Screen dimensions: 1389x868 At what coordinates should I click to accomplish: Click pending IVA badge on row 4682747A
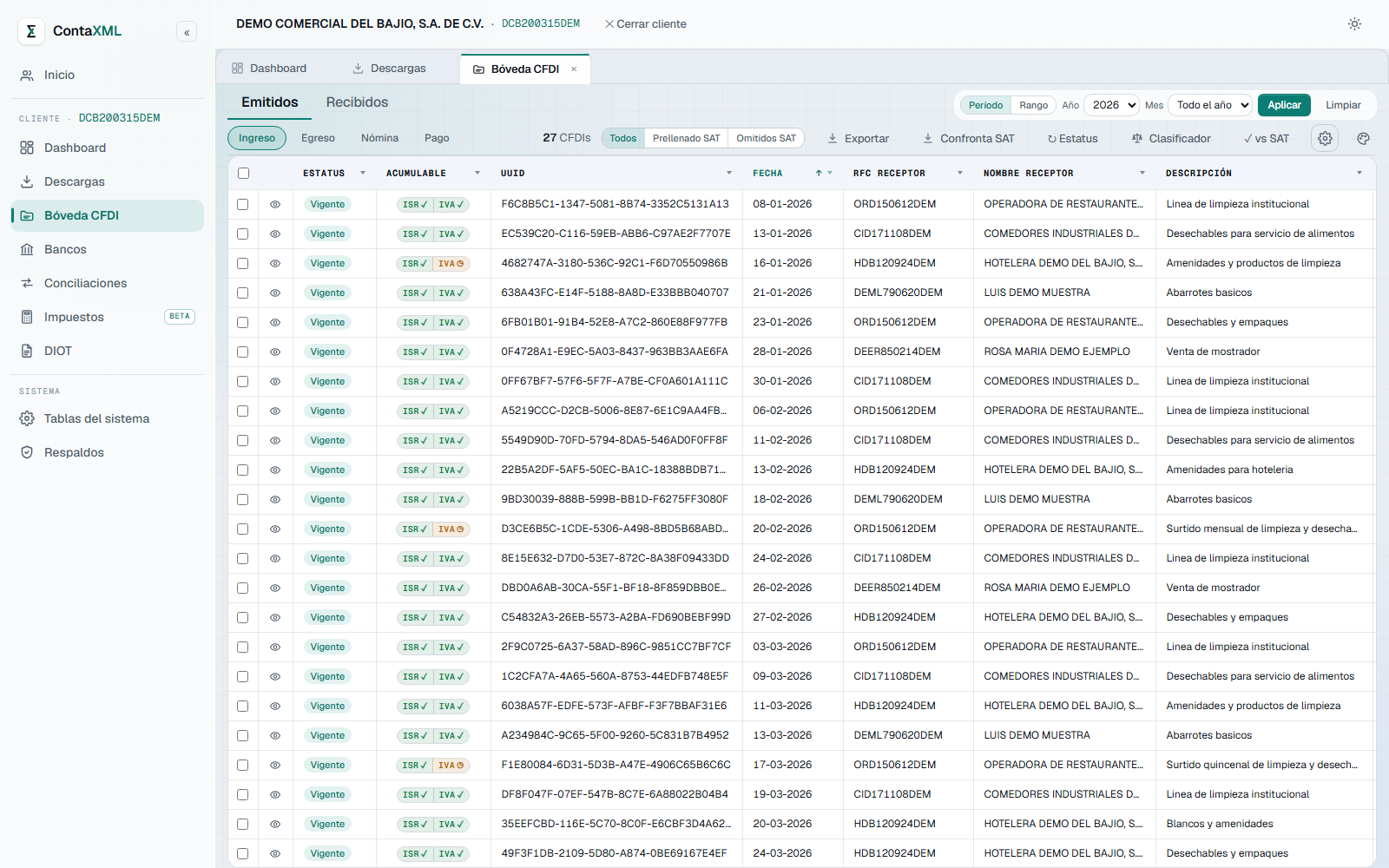(451, 264)
